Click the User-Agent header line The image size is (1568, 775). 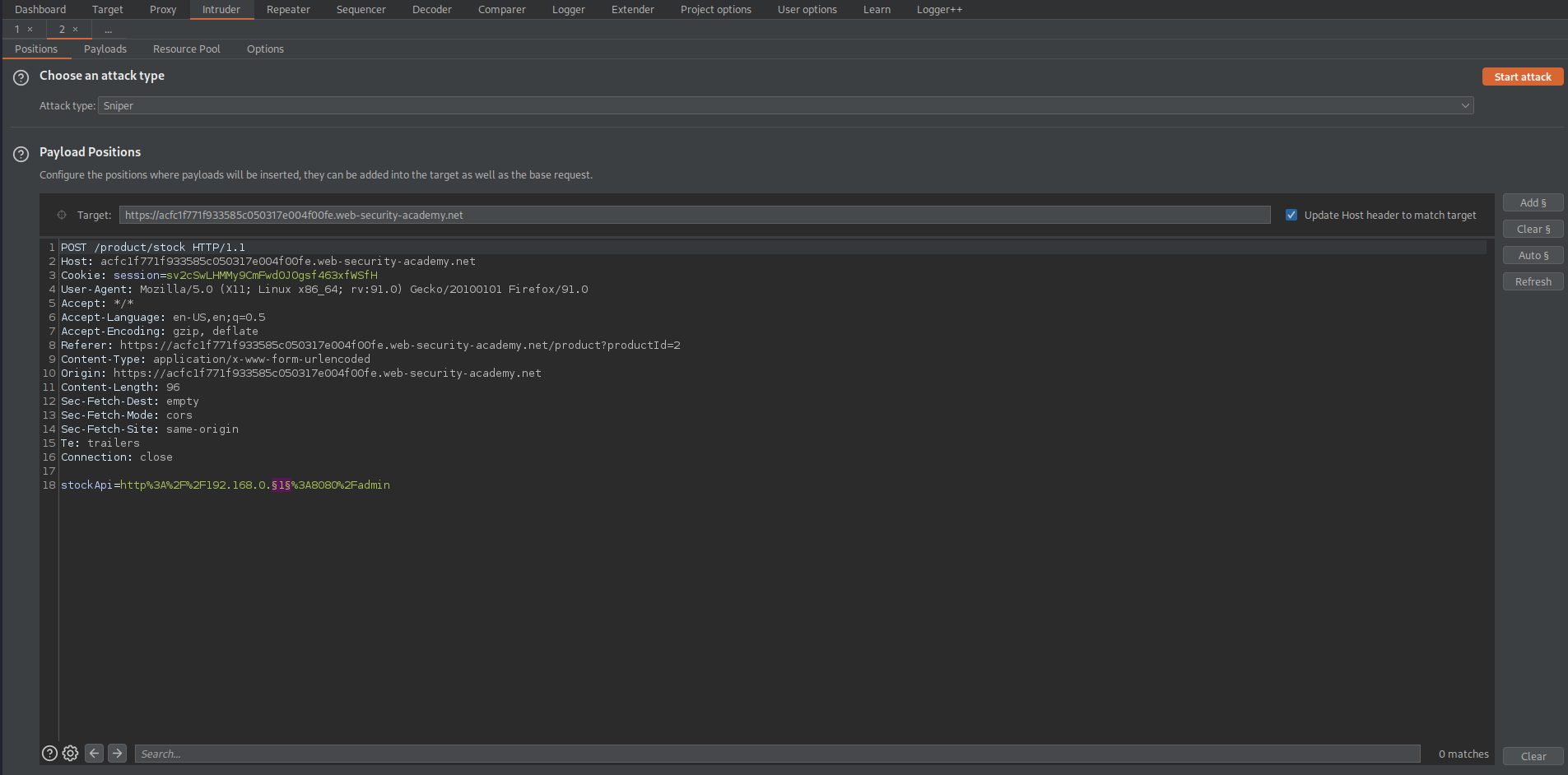pyautogui.click(x=324, y=290)
